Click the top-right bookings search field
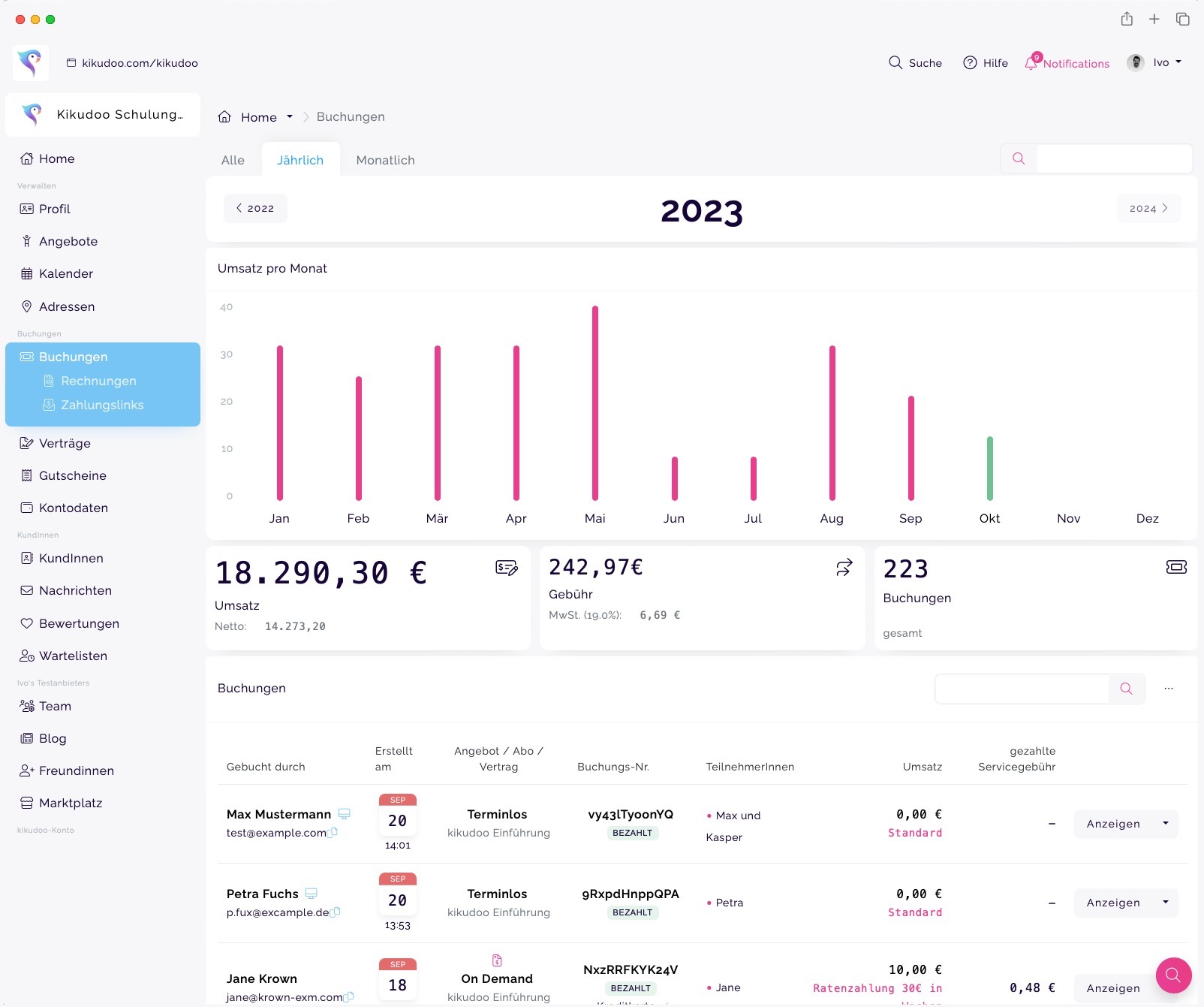 click(x=1114, y=159)
